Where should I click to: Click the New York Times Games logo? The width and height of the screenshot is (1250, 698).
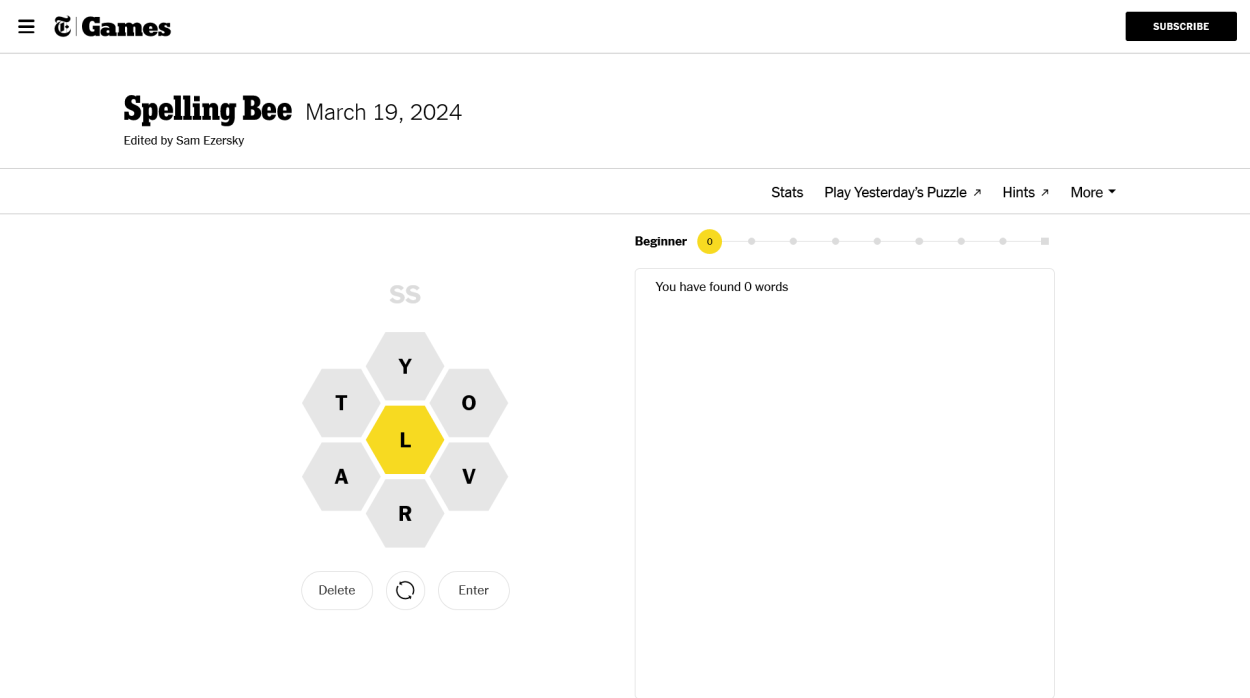(113, 27)
